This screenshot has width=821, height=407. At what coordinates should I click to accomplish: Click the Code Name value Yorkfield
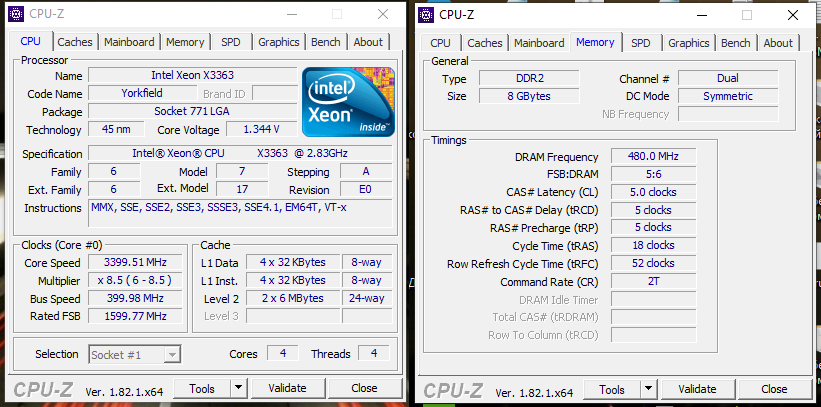[142, 93]
